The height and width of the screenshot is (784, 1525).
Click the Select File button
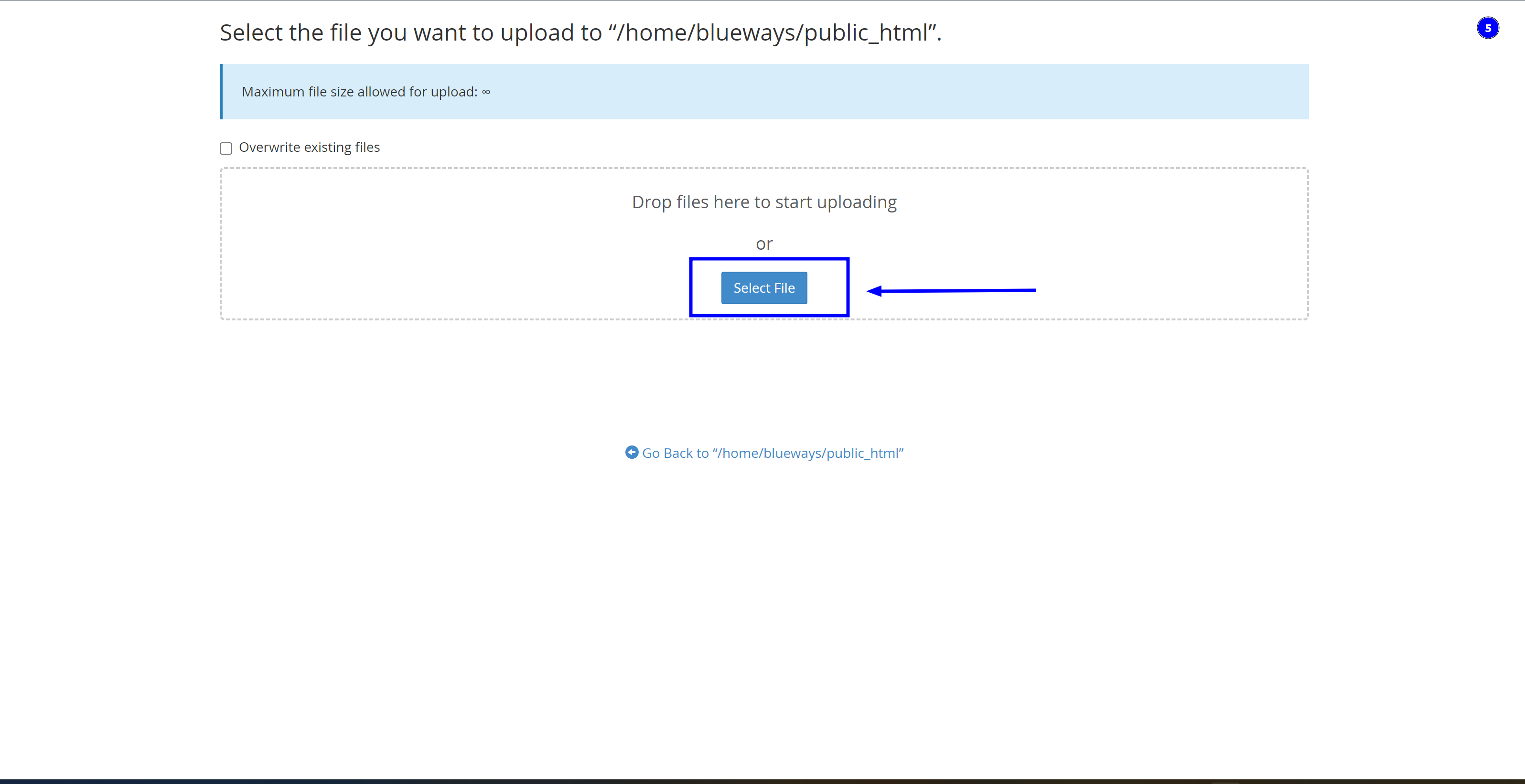pyautogui.click(x=764, y=287)
